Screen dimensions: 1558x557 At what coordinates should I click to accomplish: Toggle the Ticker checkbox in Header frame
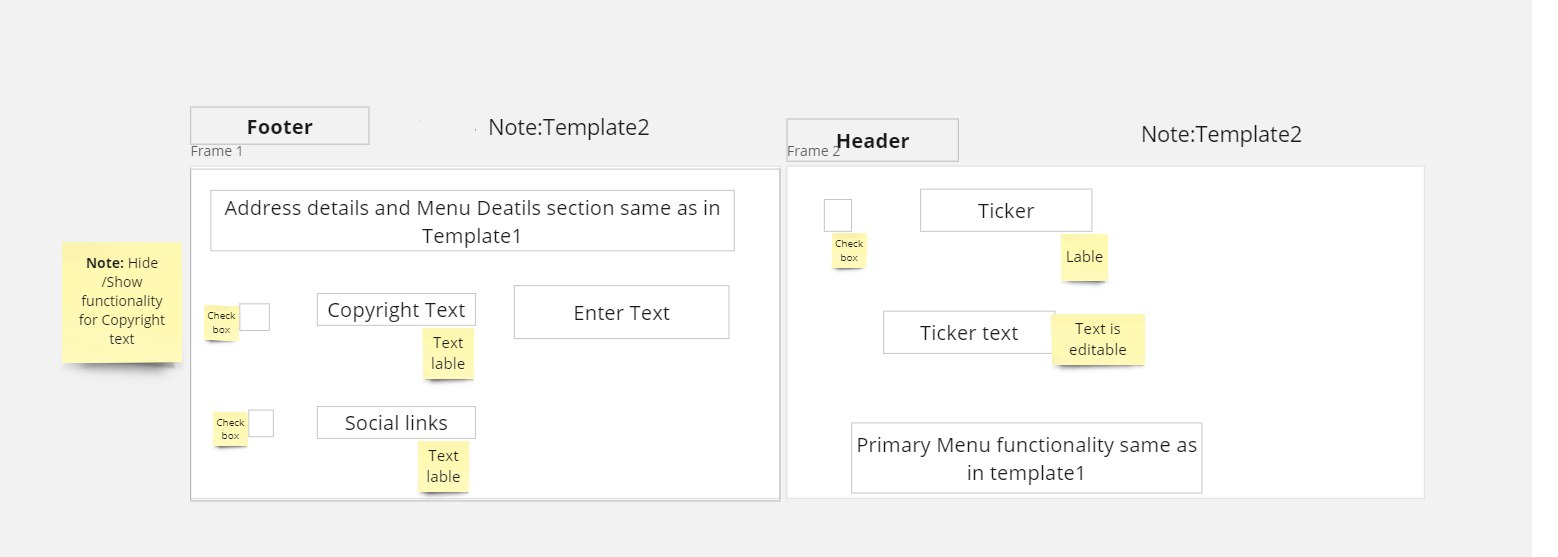pyautogui.click(x=838, y=215)
